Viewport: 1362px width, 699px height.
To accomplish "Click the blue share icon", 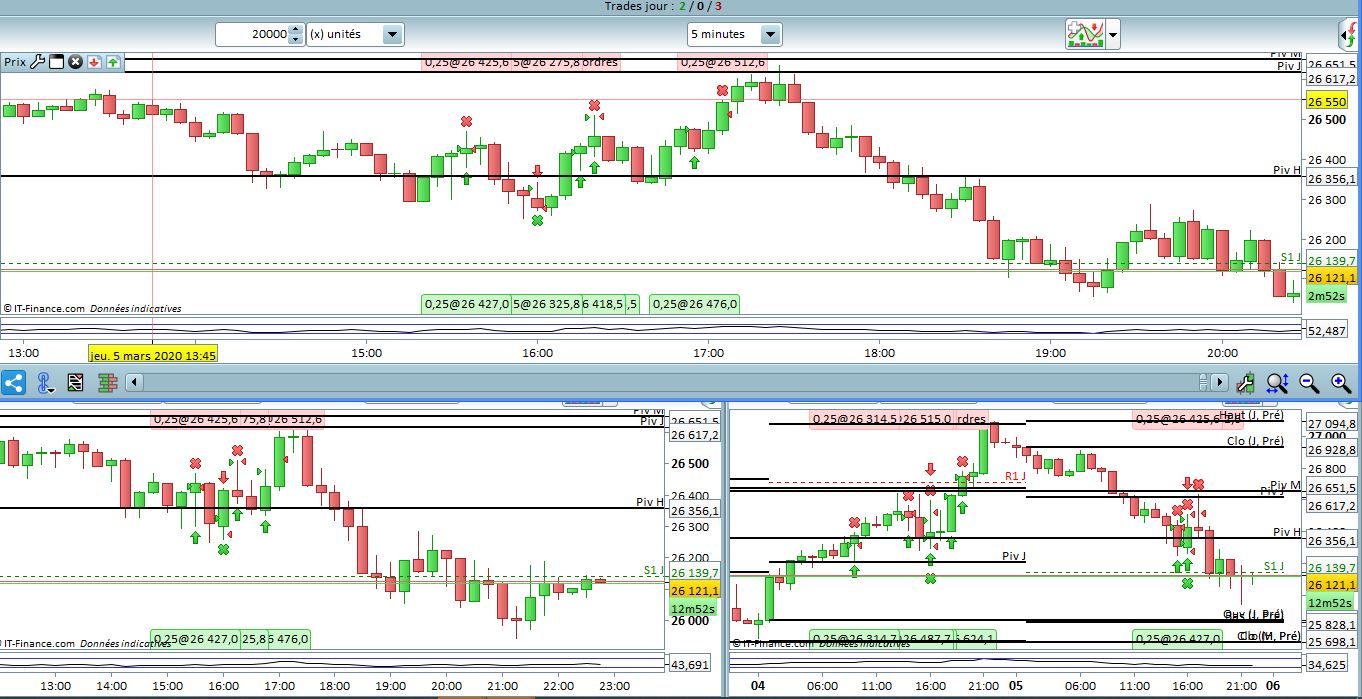I will click(14, 382).
